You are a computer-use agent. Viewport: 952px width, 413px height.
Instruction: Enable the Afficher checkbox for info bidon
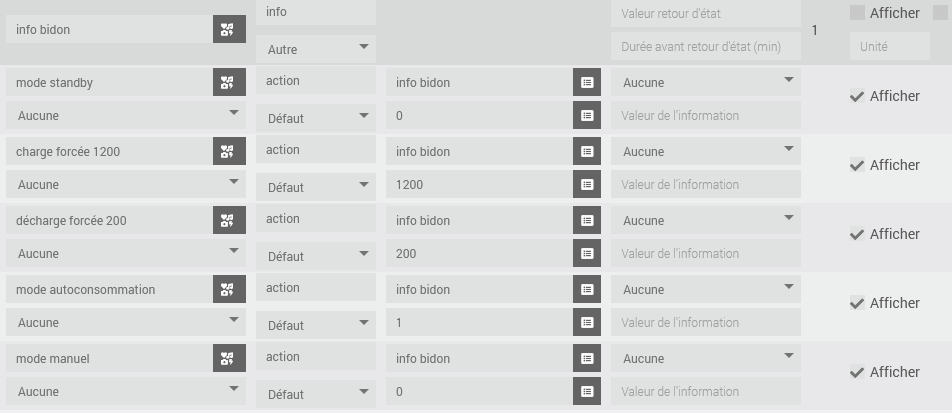click(857, 13)
